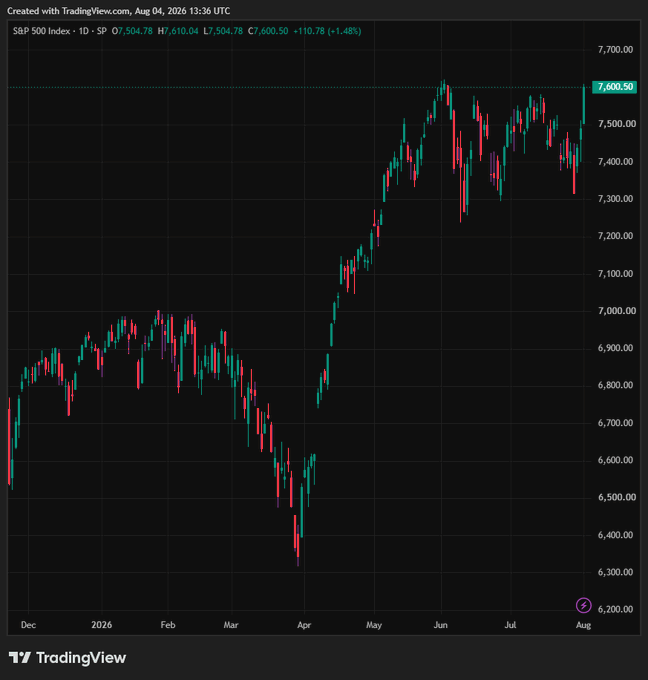
Task: Click the 6,600.00 price axis label
Action: (615, 460)
